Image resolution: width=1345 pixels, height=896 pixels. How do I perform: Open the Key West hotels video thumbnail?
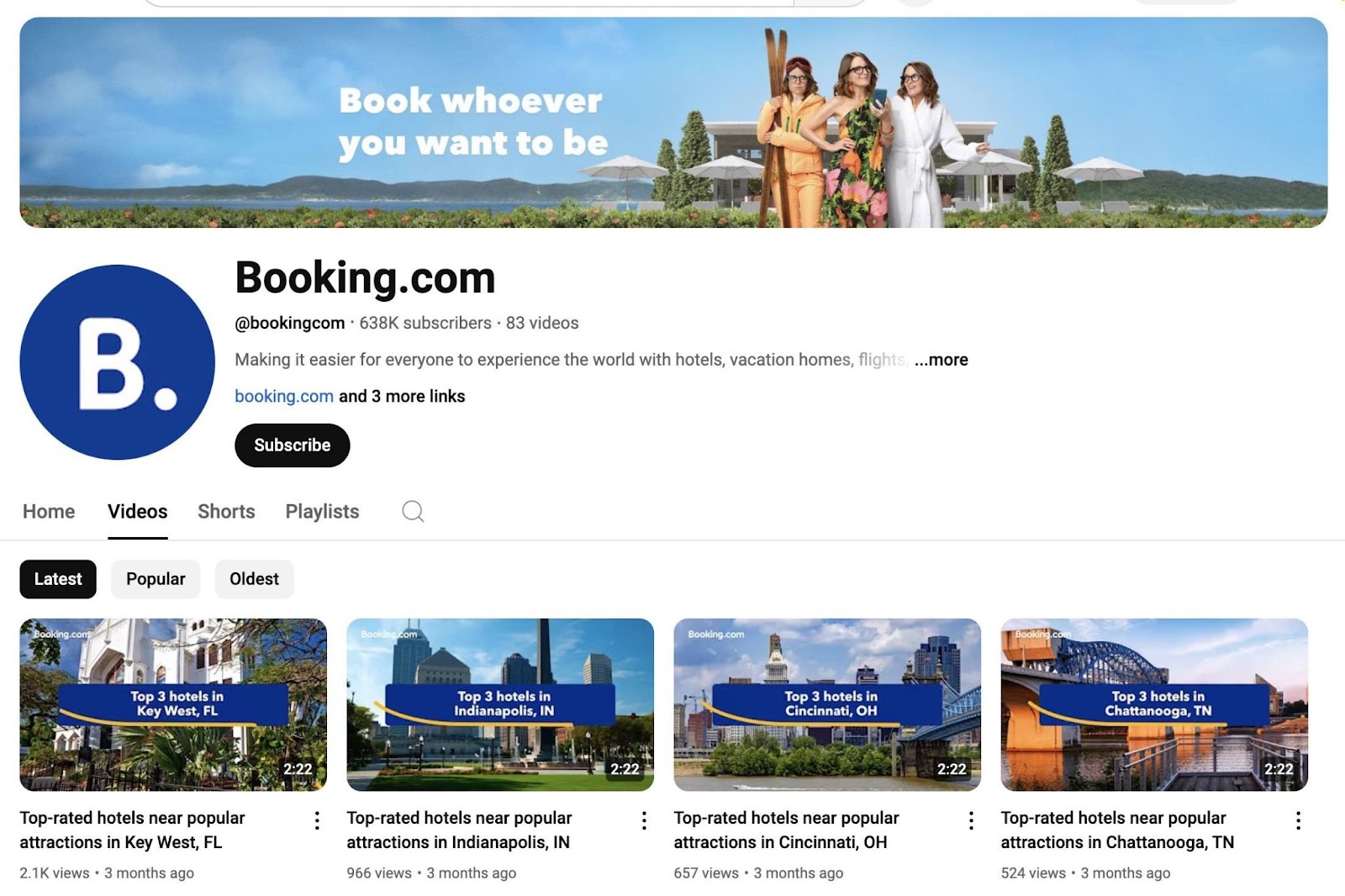pos(173,704)
